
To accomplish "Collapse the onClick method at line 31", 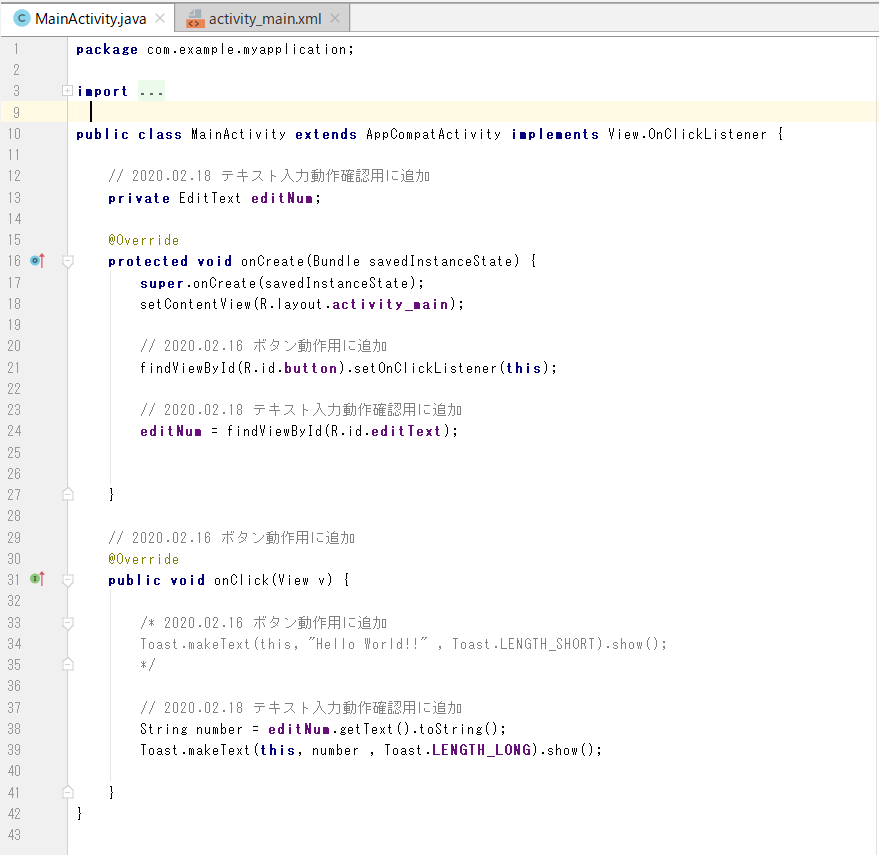I will [68, 580].
